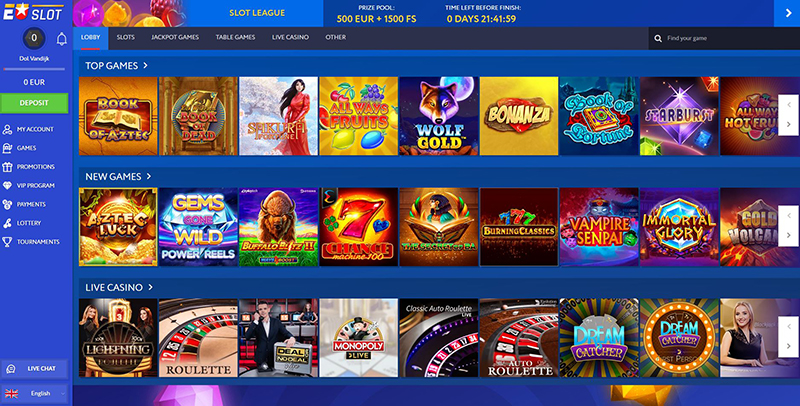Select the VIP Program diamond icon
Image resolution: width=800 pixels, height=406 pixels.
tap(7, 186)
